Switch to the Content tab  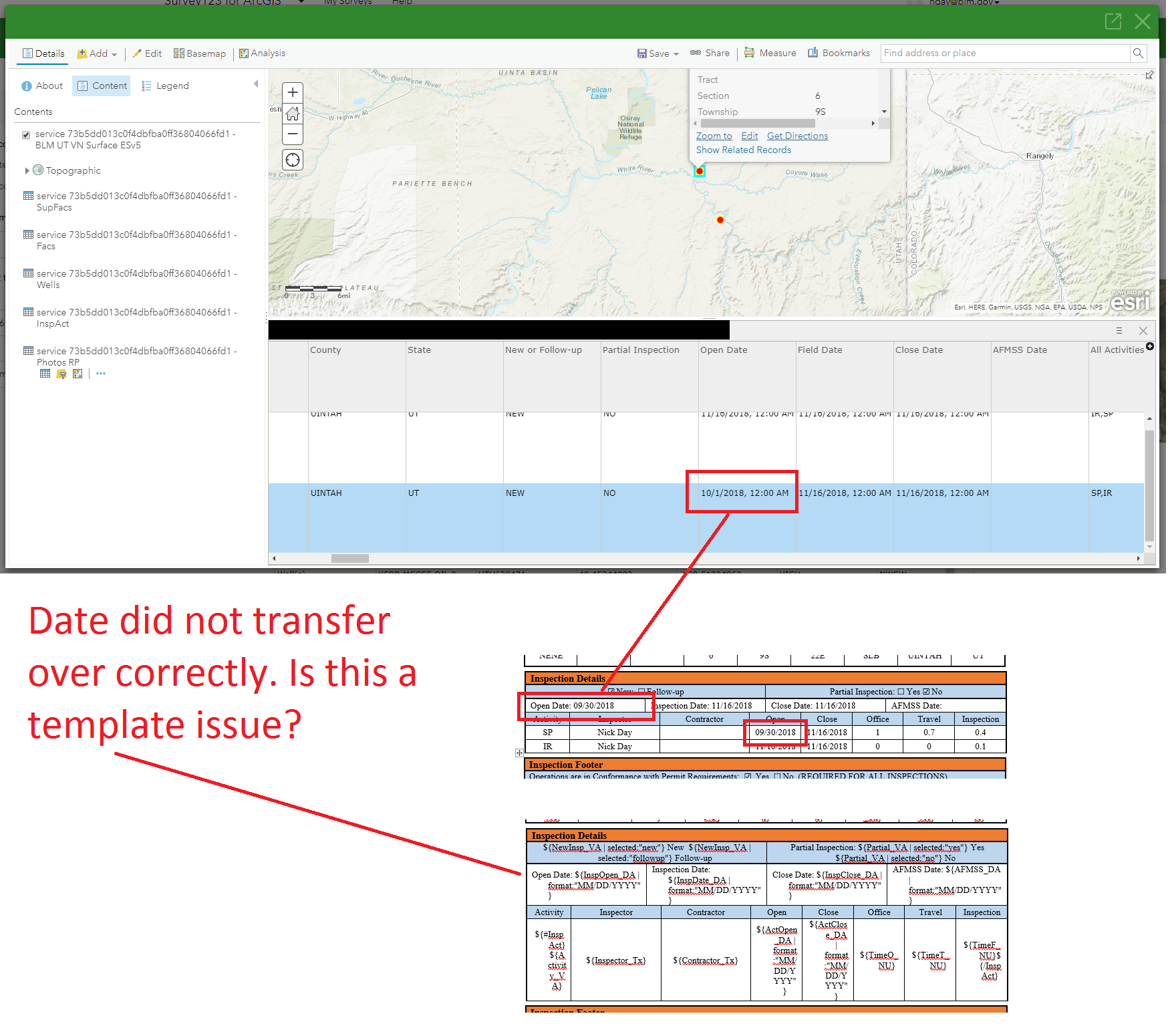(x=102, y=86)
